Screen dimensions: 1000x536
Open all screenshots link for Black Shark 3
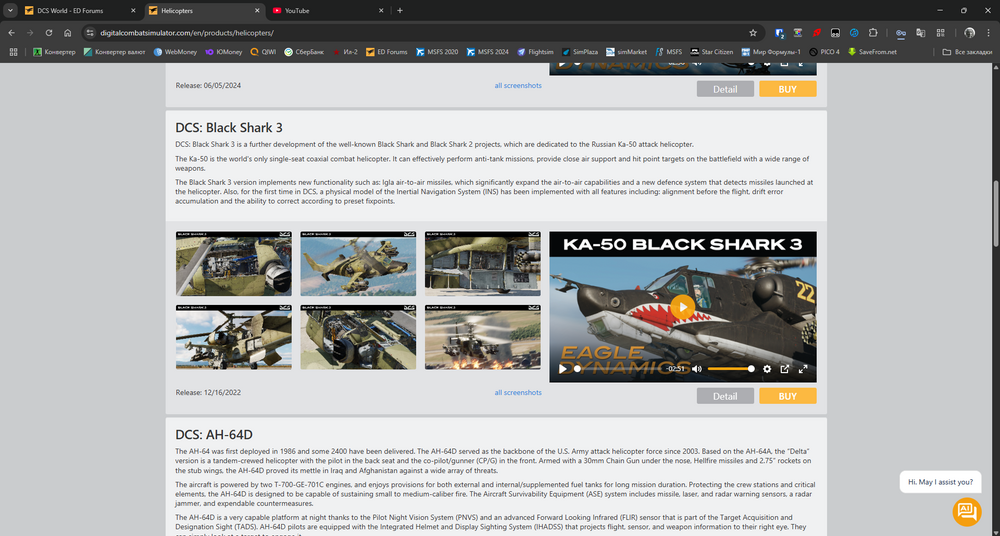(x=518, y=392)
